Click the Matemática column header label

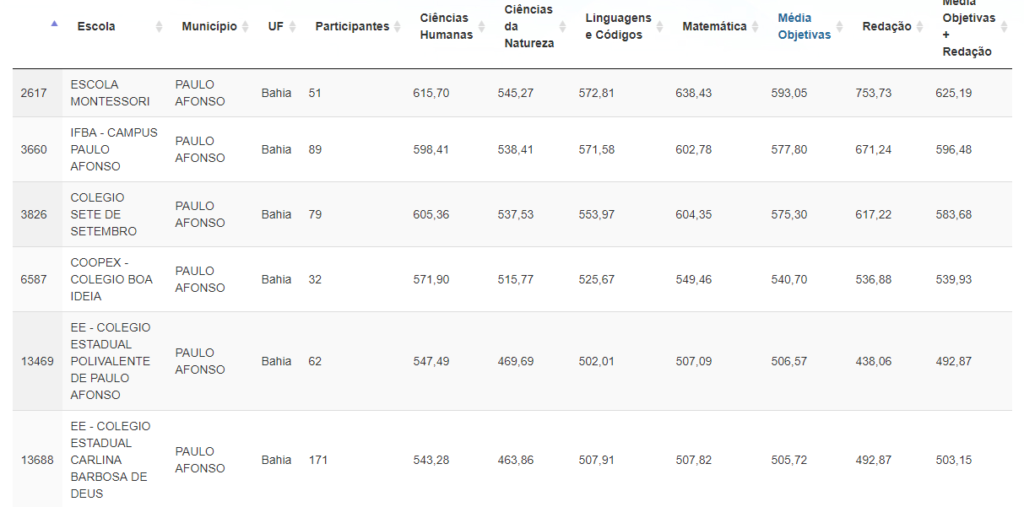point(713,27)
